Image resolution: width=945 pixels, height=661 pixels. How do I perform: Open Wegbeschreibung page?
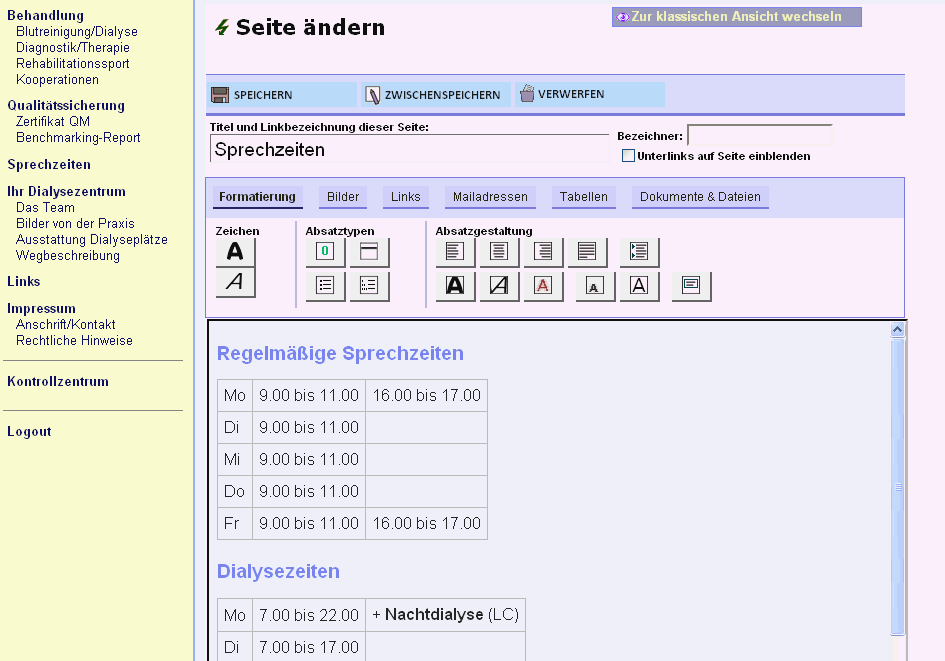point(68,255)
